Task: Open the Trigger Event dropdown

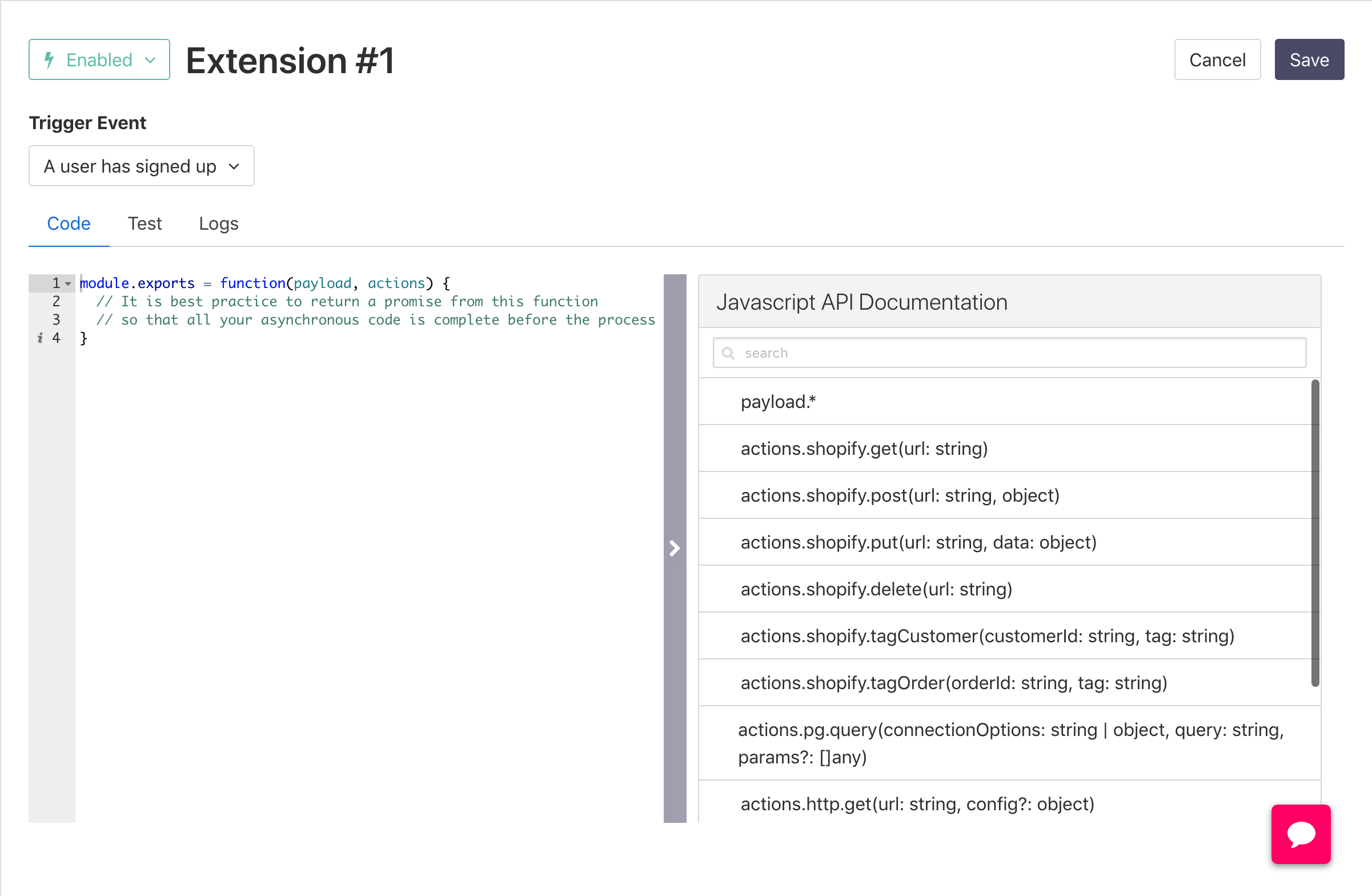Action: 141,166
